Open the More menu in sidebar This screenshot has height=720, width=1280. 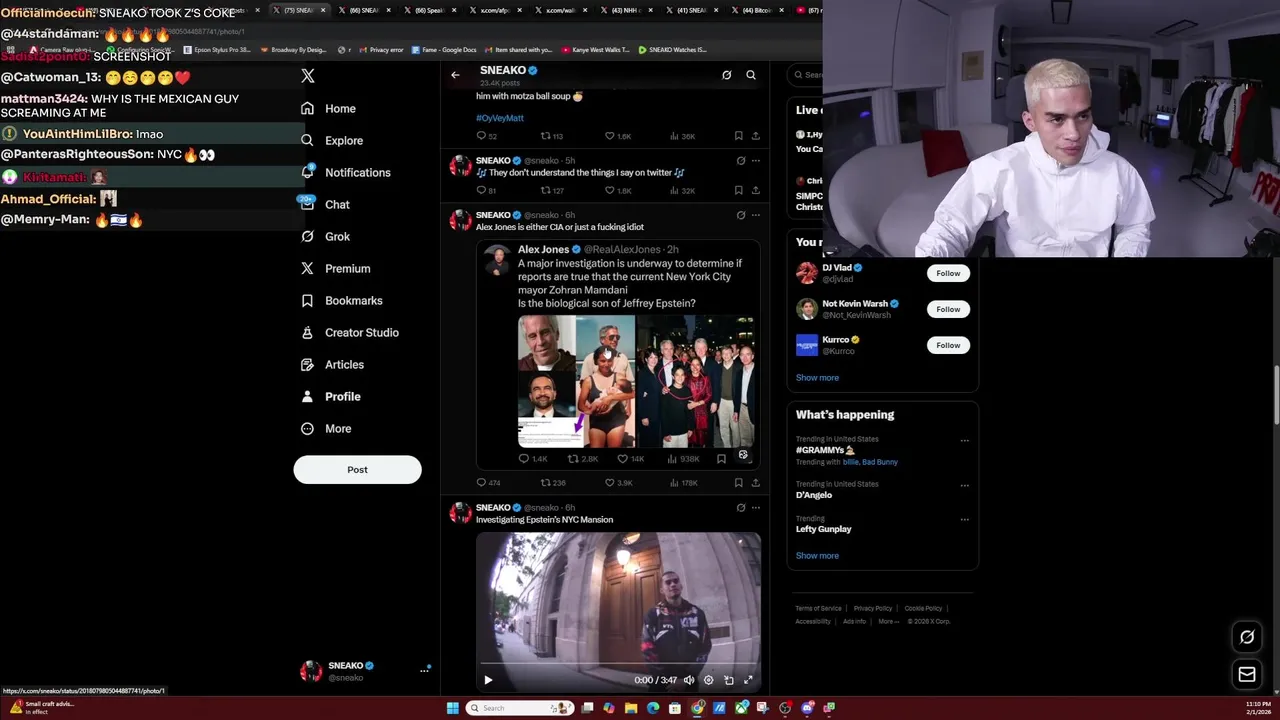326,428
